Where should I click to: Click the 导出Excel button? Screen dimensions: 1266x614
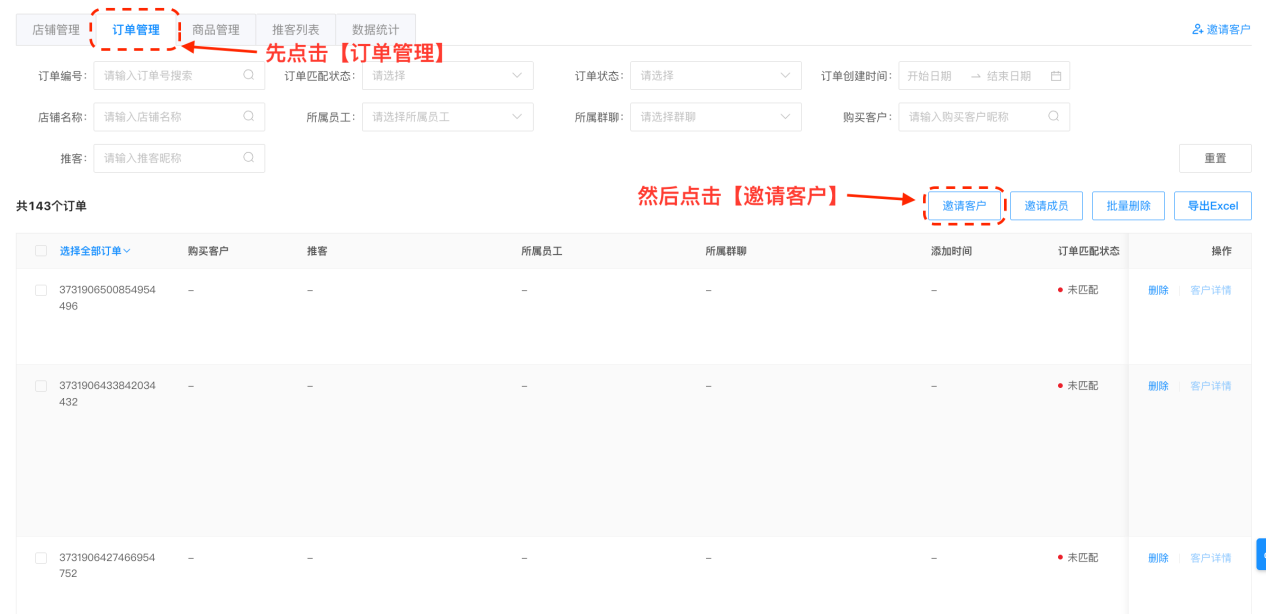point(1212,206)
